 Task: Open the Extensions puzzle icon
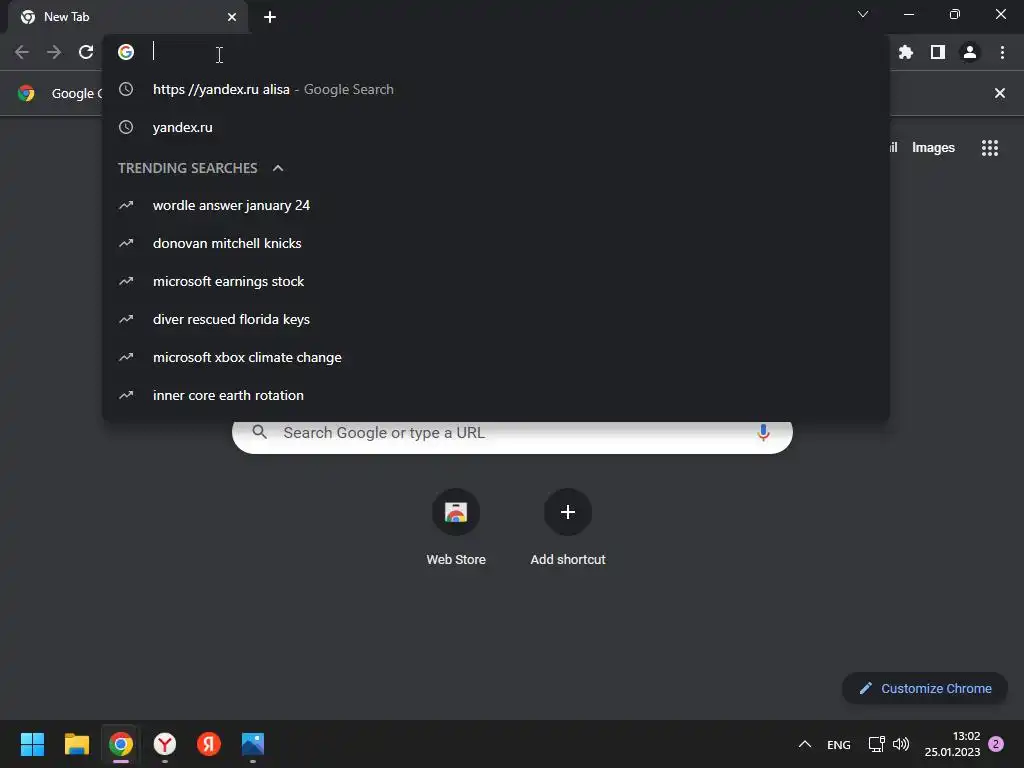click(x=905, y=52)
